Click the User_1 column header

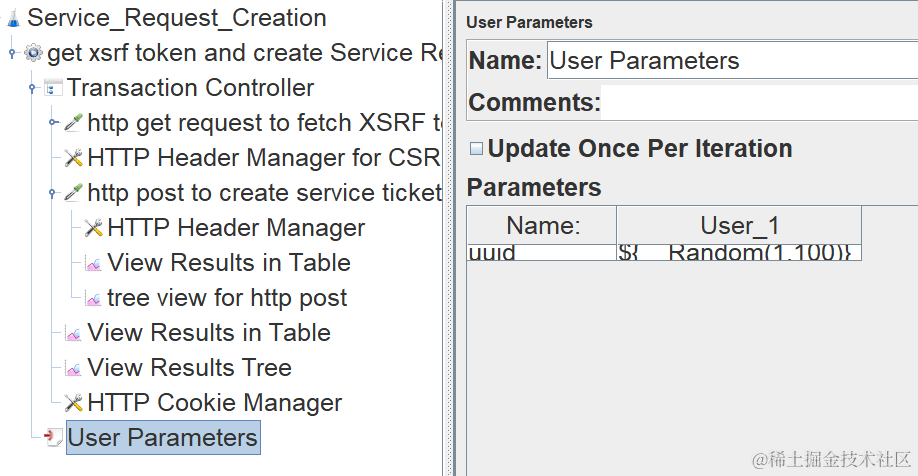[739, 225]
